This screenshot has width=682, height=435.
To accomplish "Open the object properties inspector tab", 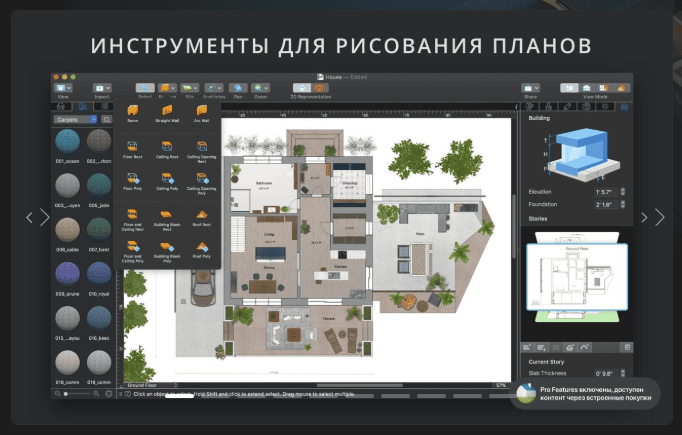I will point(530,107).
